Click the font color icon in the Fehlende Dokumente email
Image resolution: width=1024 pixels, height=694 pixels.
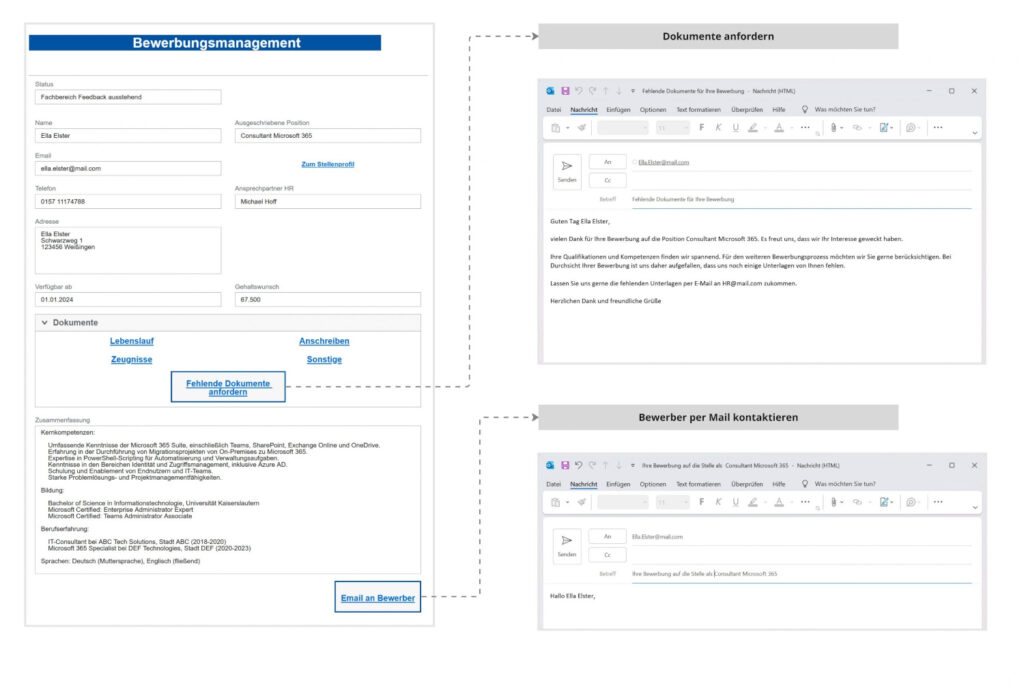(x=778, y=128)
